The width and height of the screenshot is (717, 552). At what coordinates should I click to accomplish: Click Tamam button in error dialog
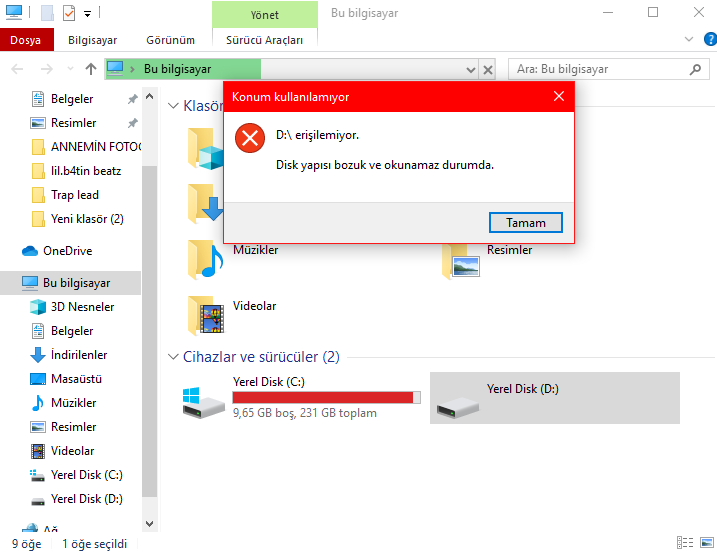coord(525,223)
